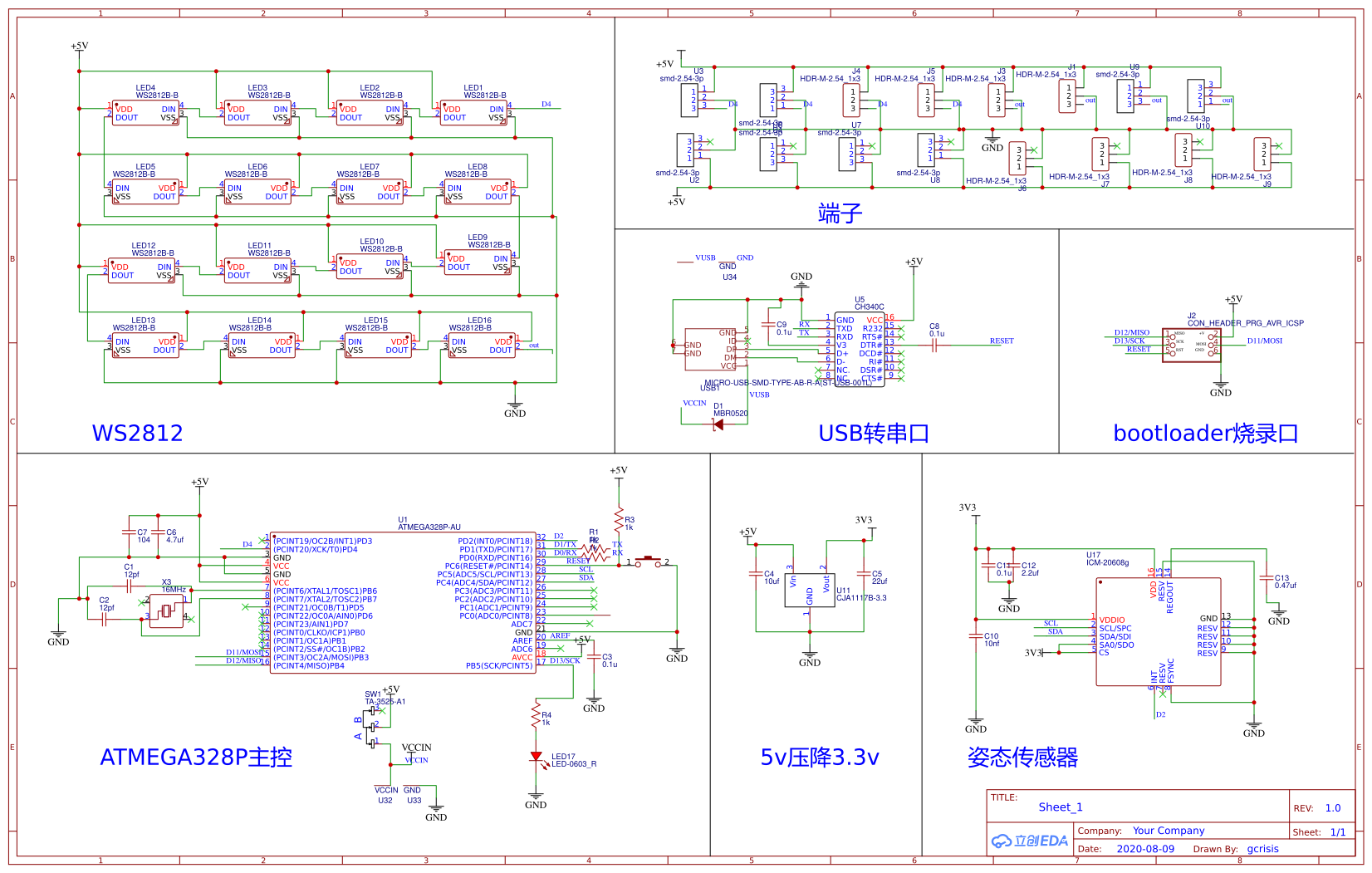Click the LED12 WS2812B-B symbol

coord(142,271)
